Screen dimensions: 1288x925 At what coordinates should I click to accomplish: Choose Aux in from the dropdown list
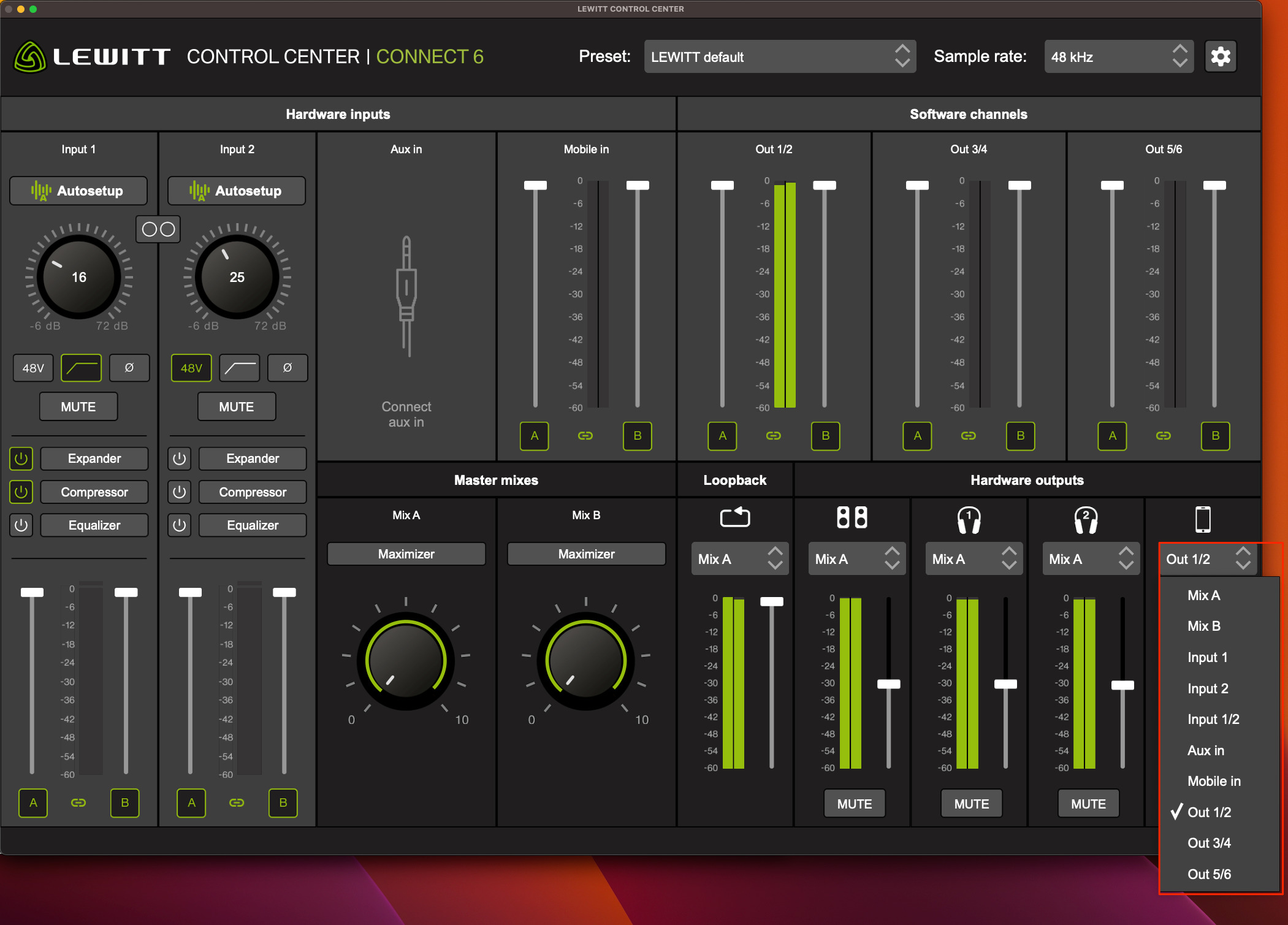click(1220, 750)
